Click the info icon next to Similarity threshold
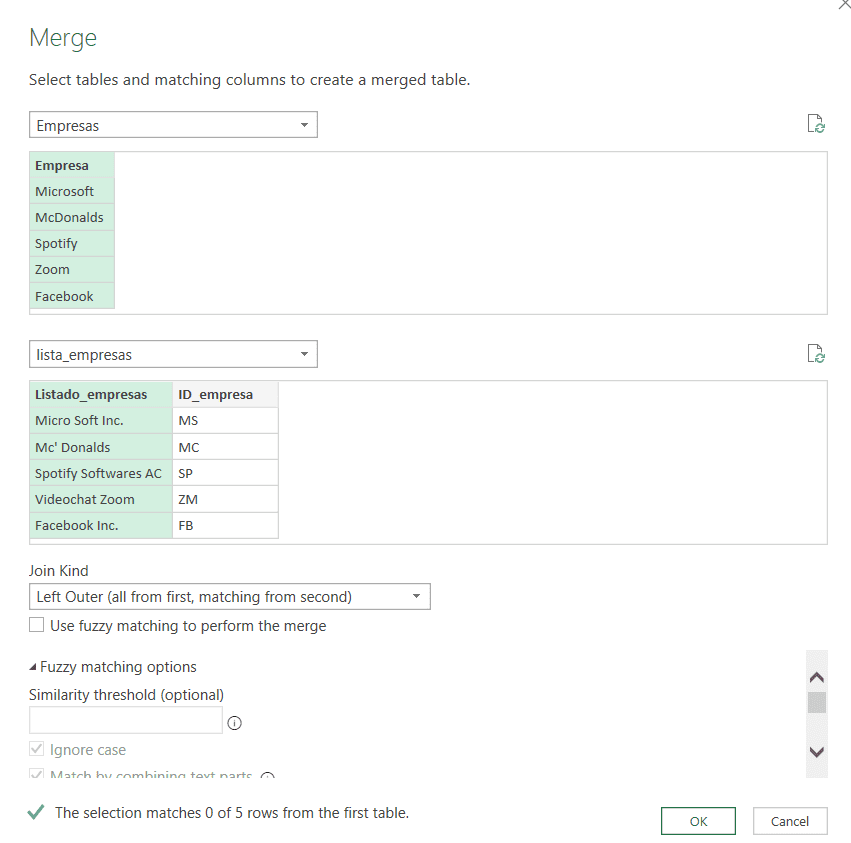This screenshot has width=851, height=843. click(234, 722)
